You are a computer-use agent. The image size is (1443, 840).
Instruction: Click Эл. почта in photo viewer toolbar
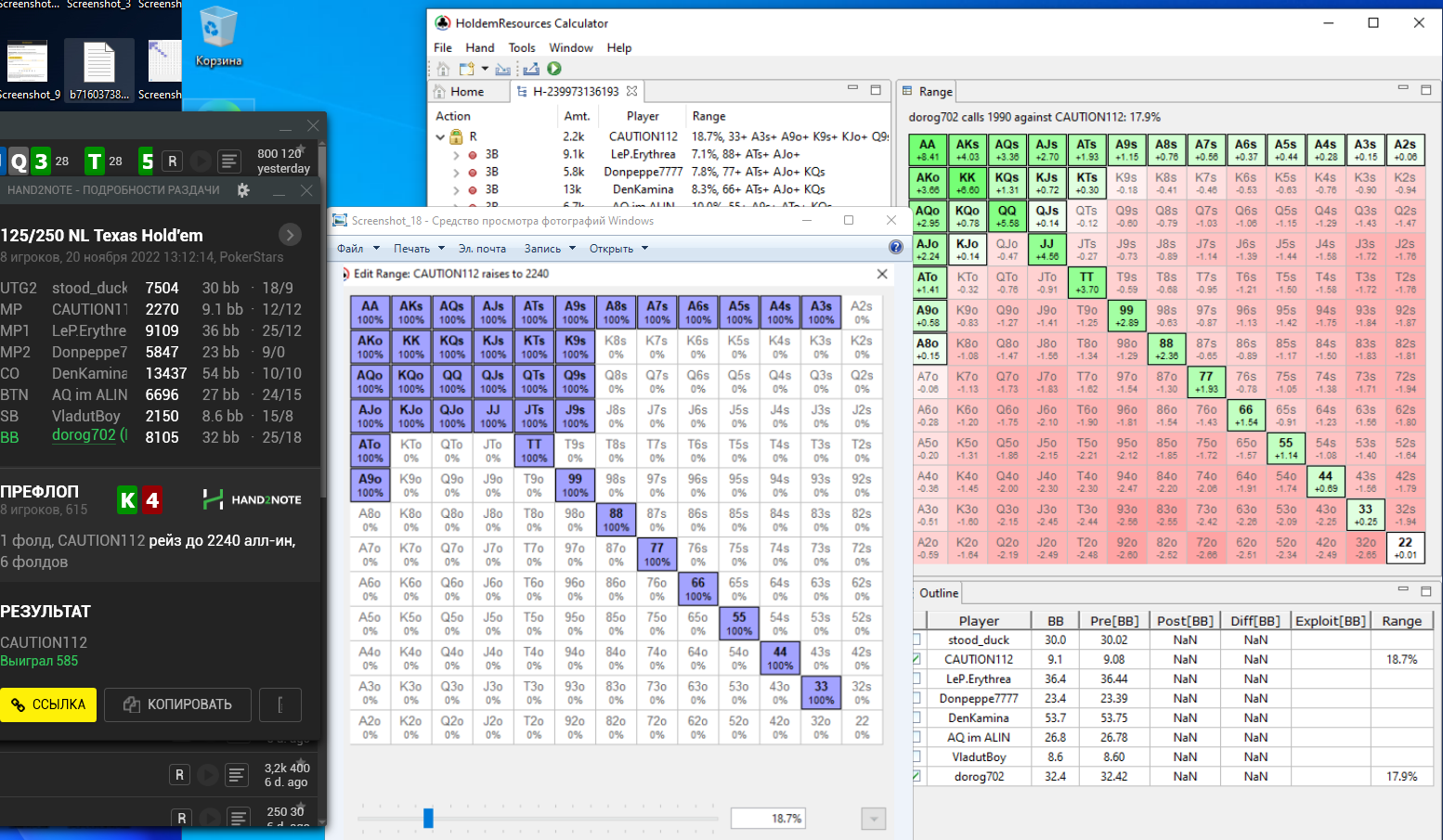(482, 248)
